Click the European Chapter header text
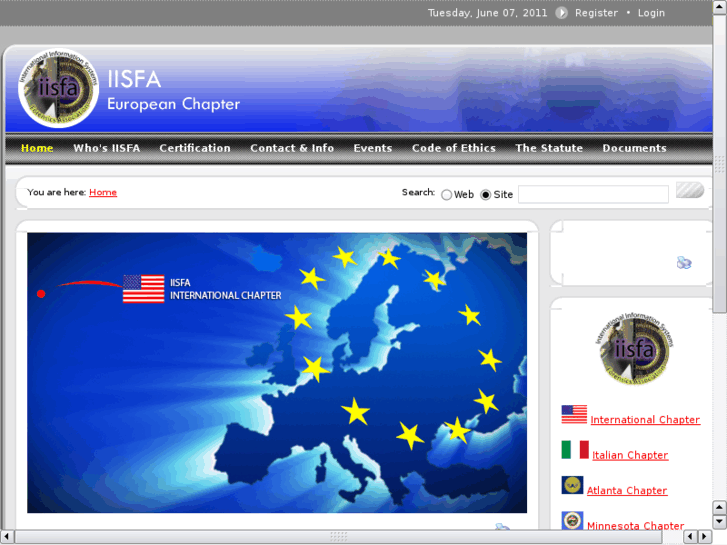727x545 pixels. click(173, 104)
